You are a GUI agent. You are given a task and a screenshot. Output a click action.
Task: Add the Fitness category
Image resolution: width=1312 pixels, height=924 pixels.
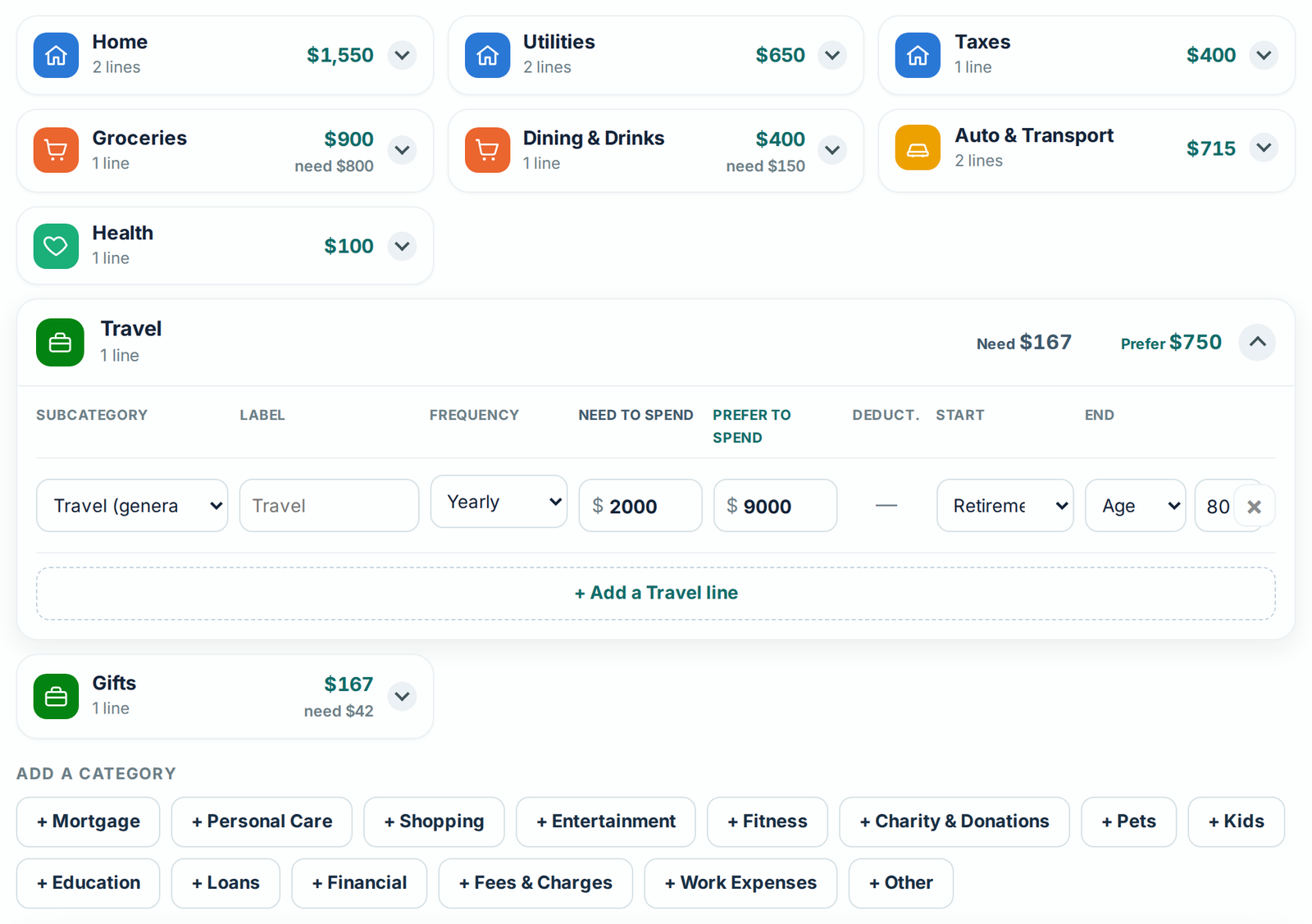(768, 822)
